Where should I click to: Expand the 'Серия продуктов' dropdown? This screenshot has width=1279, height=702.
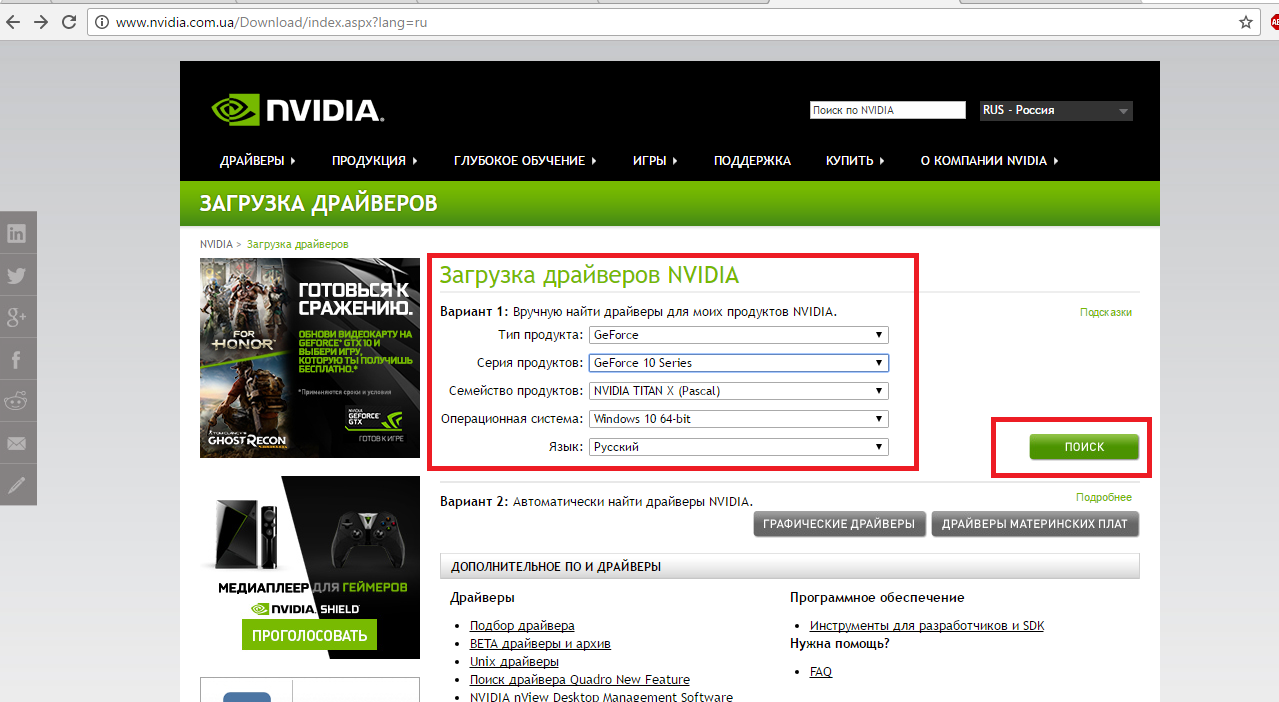click(738, 363)
